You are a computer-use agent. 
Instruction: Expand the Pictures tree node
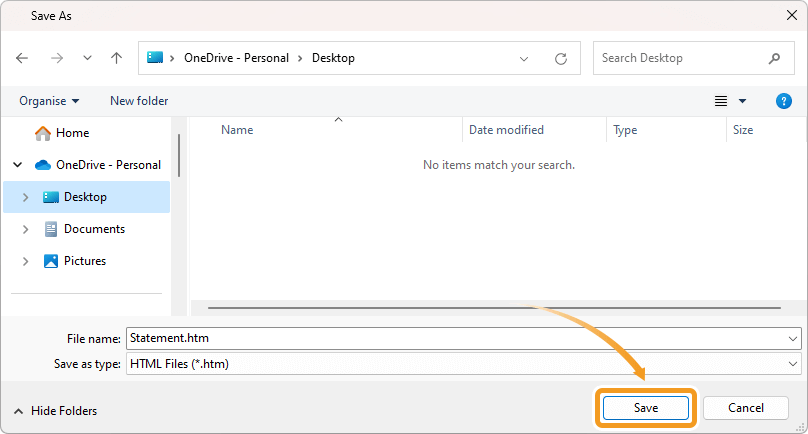(25, 261)
